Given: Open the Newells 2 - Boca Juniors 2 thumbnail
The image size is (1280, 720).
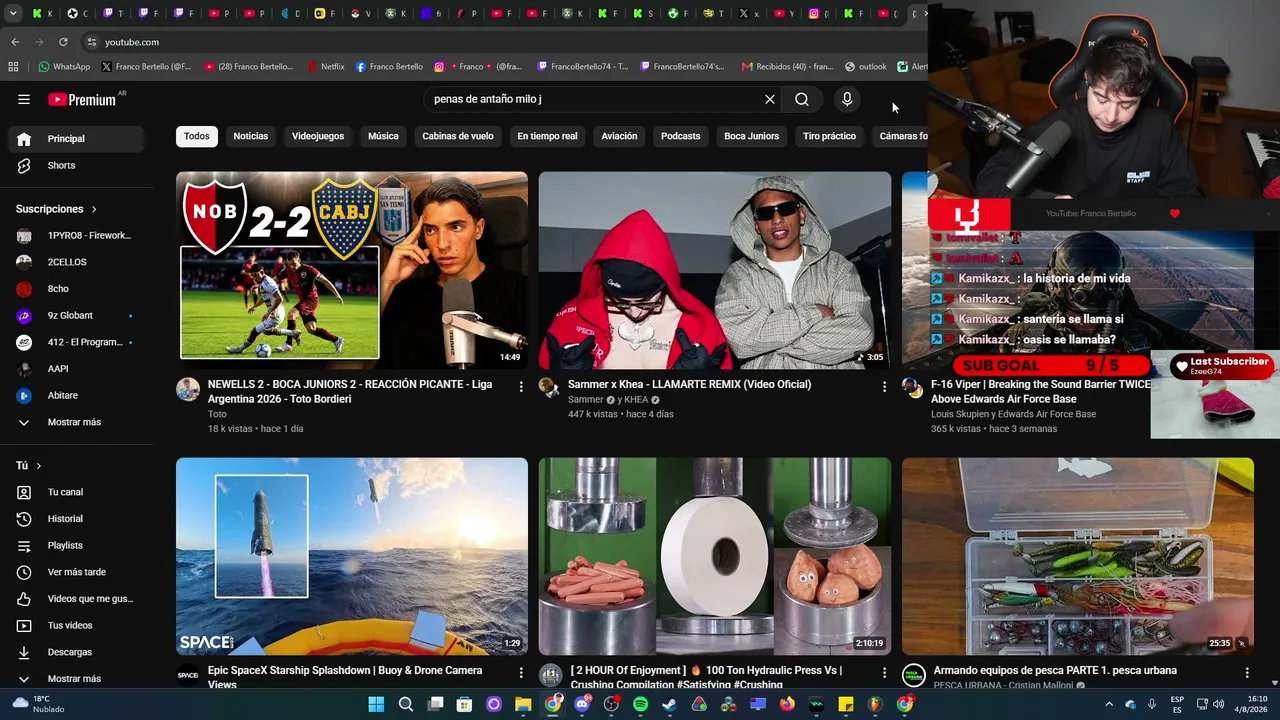Looking at the screenshot, I should tap(352, 271).
